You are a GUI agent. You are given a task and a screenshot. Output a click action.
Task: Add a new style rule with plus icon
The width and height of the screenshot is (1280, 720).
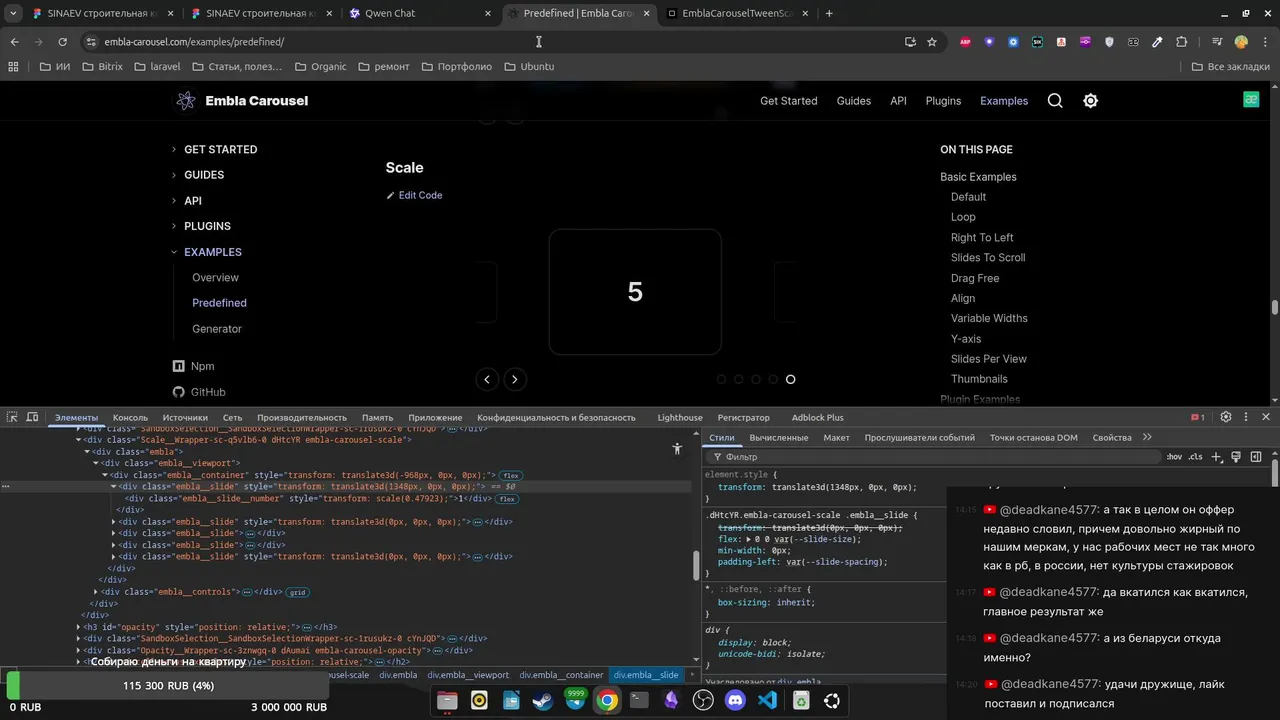[x=1217, y=457]
